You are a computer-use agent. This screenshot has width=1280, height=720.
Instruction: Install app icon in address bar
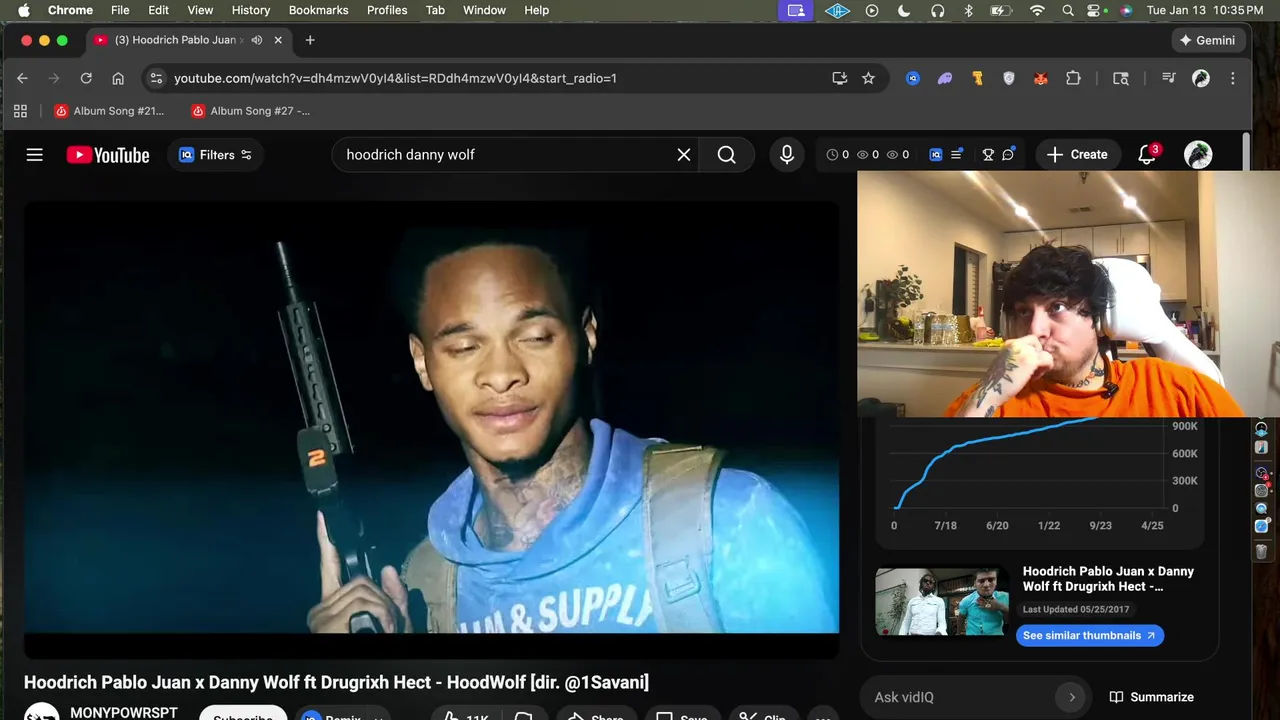pos(840,78)
